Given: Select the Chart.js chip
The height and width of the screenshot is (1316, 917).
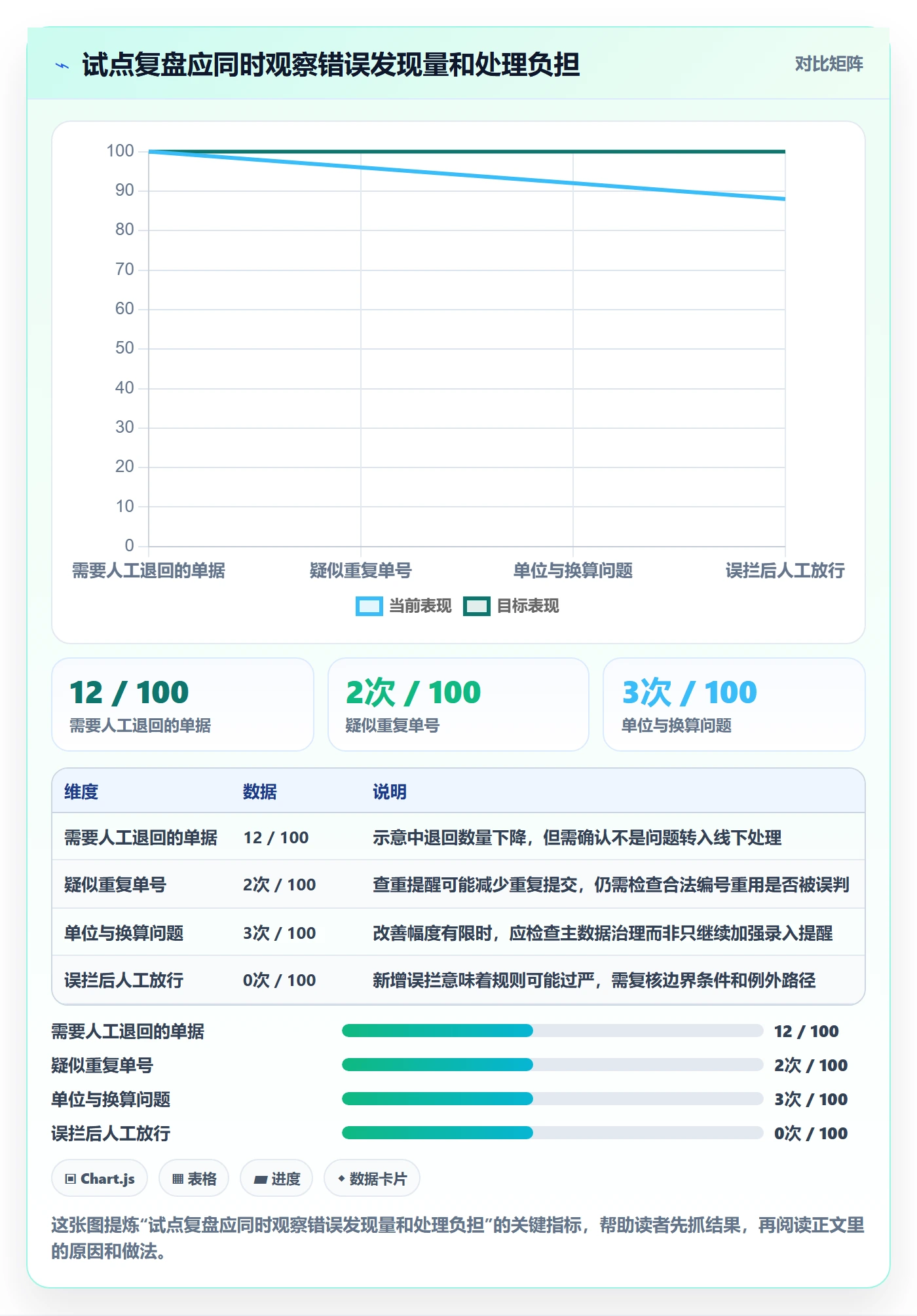Looking at the screenshot, I should pyautogui.click(x=100, y=1179).
